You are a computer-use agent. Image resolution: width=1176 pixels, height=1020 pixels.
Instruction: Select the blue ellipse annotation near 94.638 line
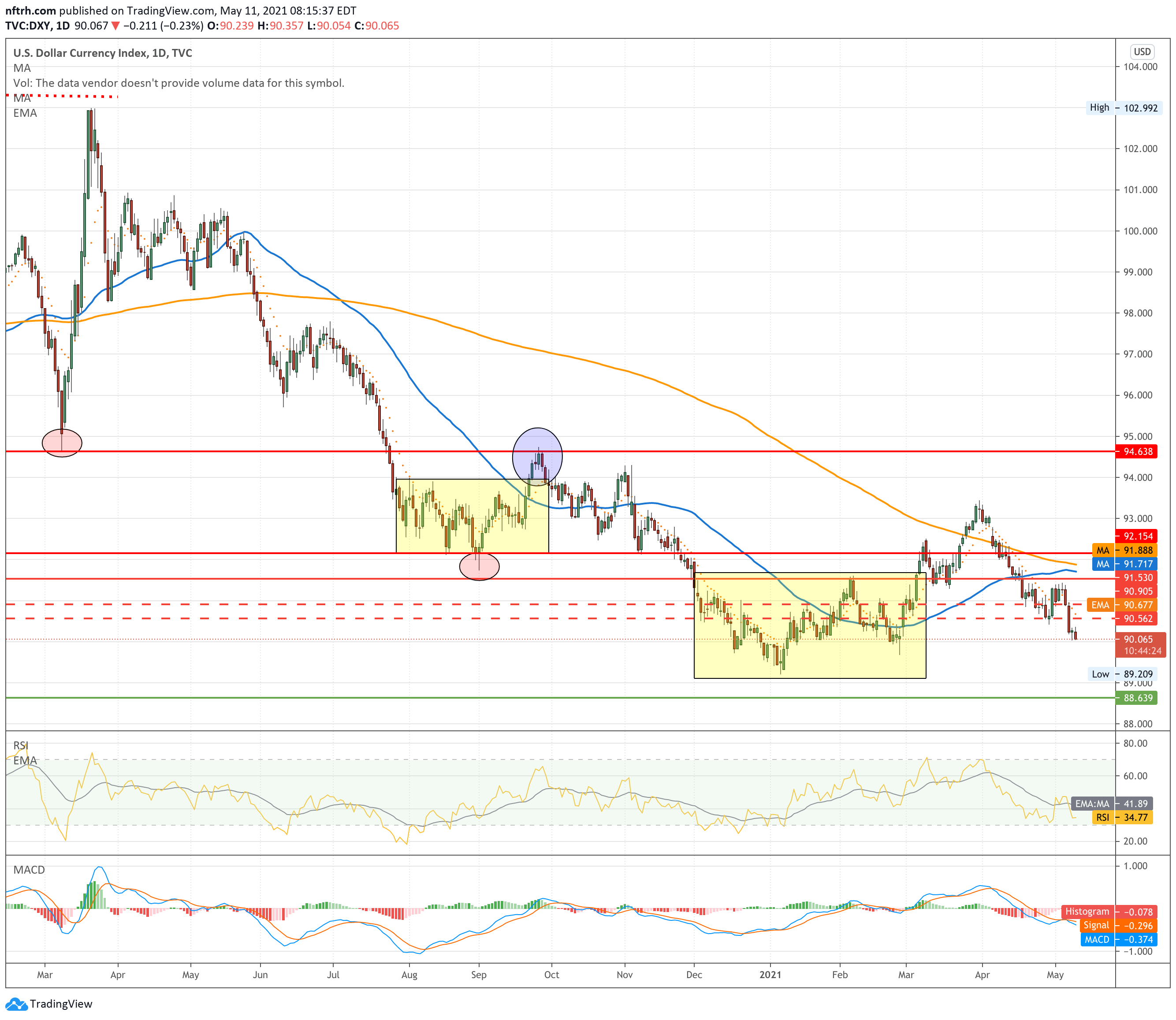[537, 457]
